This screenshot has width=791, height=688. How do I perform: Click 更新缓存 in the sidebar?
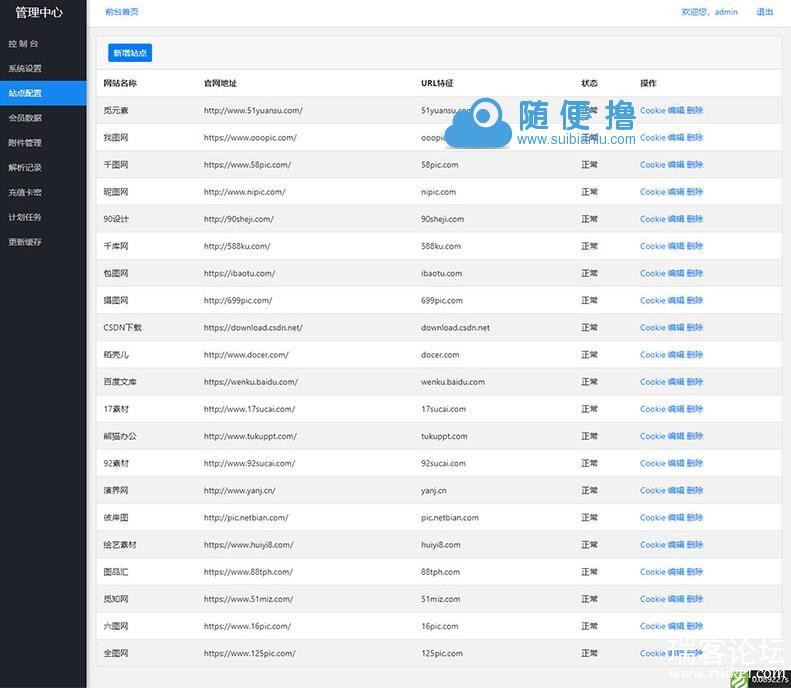tap(25, 242)
